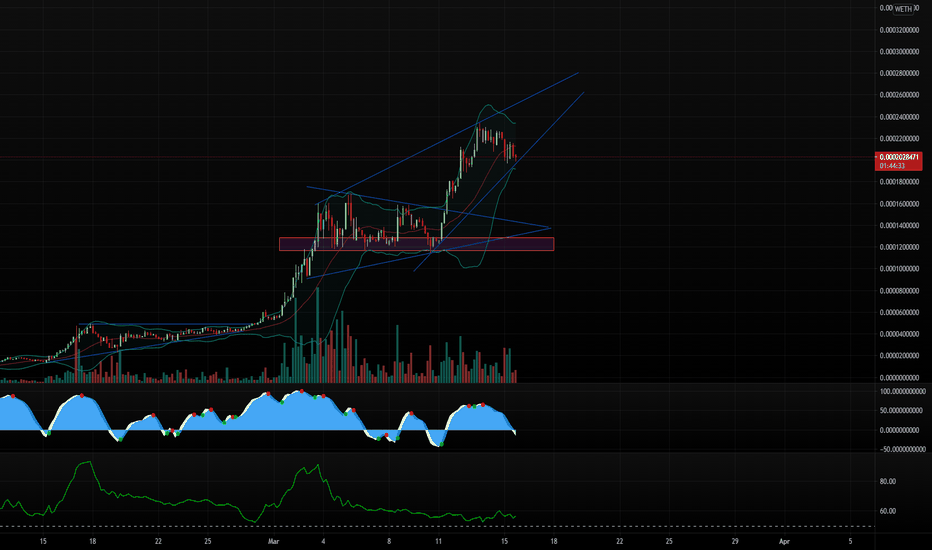Click the 80.00 RSI scale label

coord(887,481)
